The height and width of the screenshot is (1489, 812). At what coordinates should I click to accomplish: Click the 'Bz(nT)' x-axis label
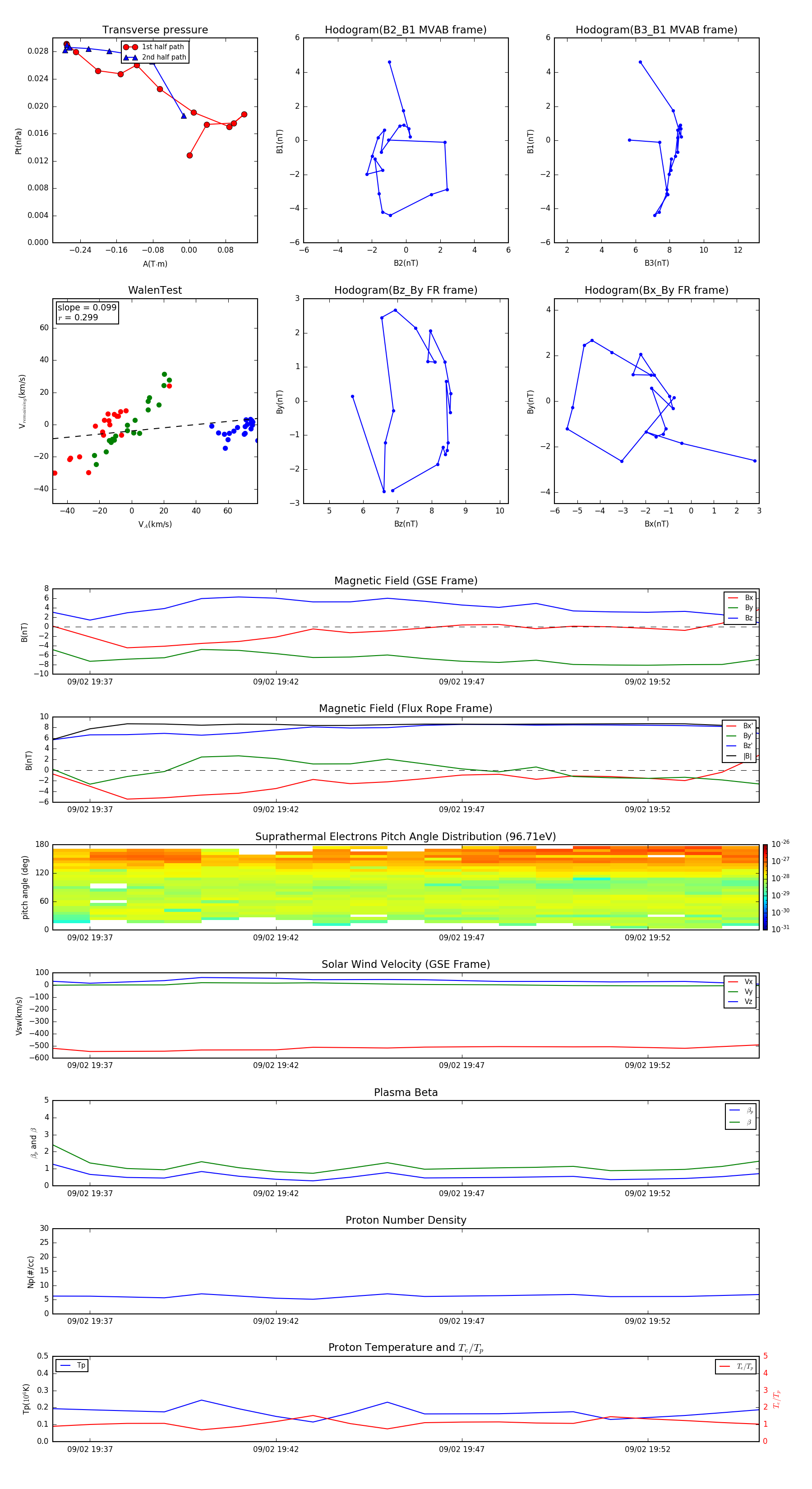pyautogui.click(x=406, y=524)
